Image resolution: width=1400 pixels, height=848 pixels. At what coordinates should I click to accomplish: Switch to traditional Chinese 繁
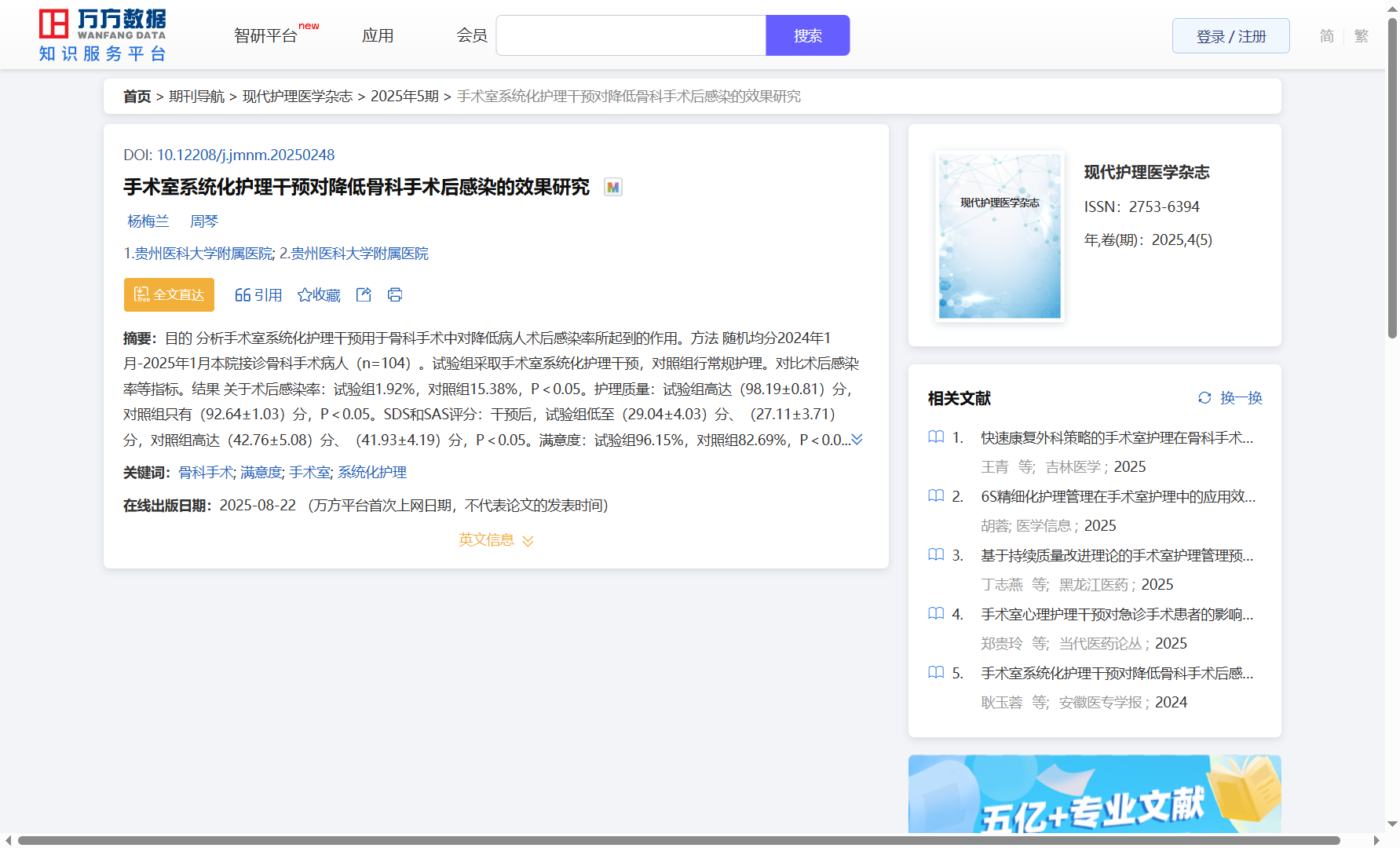click(1361, 36)
